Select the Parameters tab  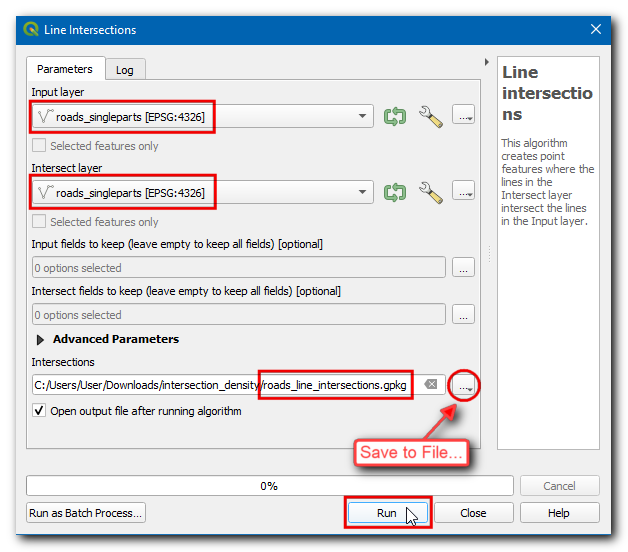click(x=65, y=69)
